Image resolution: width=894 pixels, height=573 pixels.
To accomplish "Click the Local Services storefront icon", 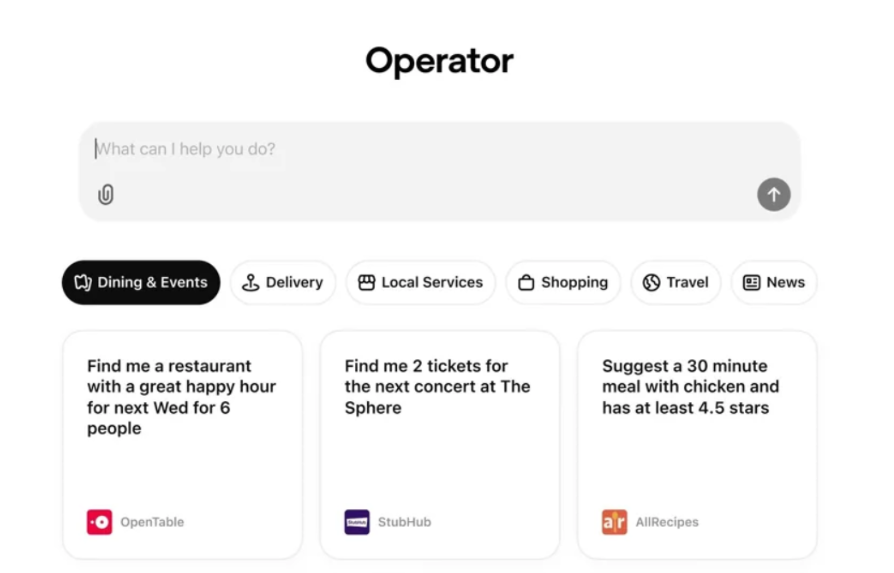I will (x=367, y=283).
